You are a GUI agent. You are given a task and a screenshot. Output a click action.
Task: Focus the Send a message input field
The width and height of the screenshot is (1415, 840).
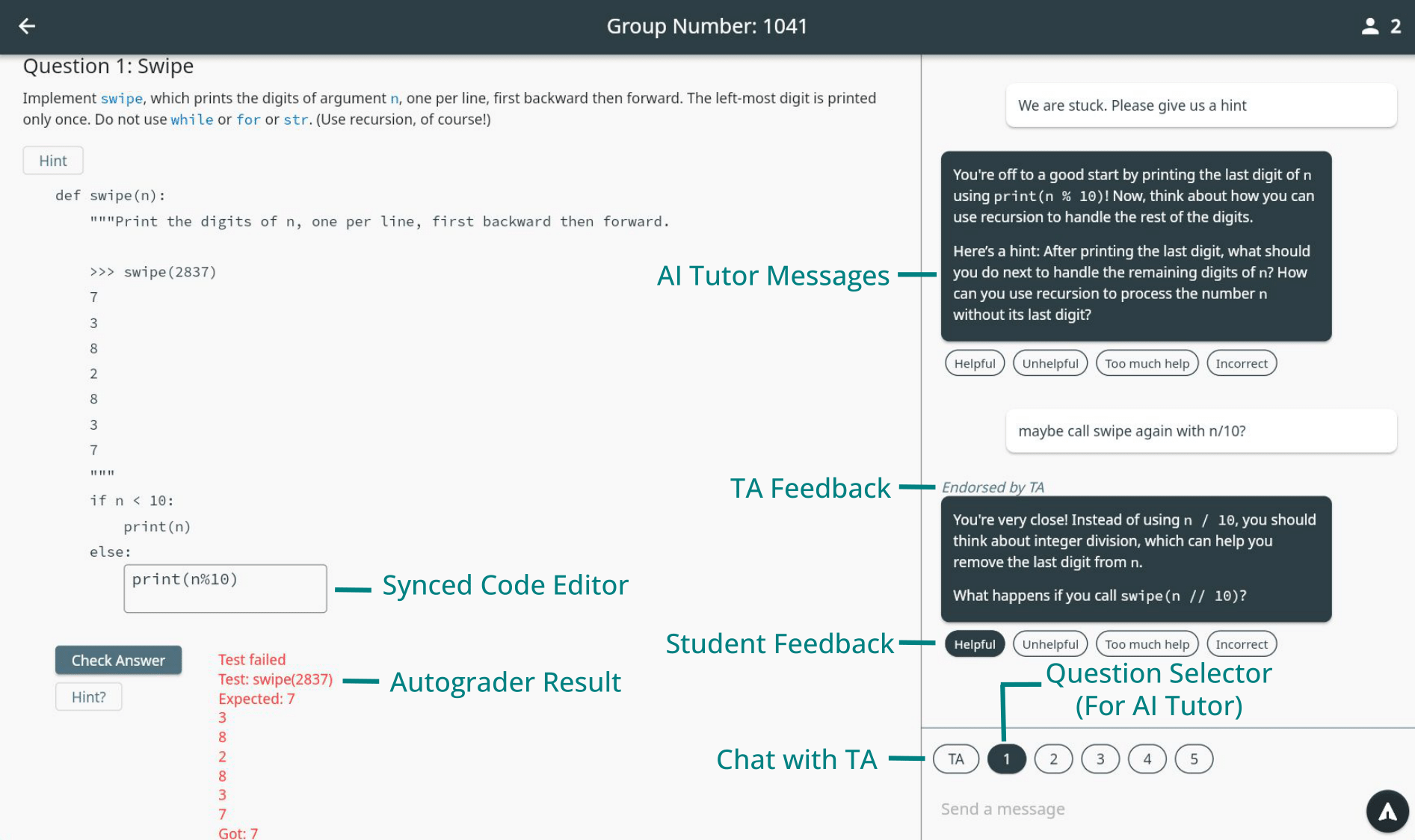point(1144,809)
